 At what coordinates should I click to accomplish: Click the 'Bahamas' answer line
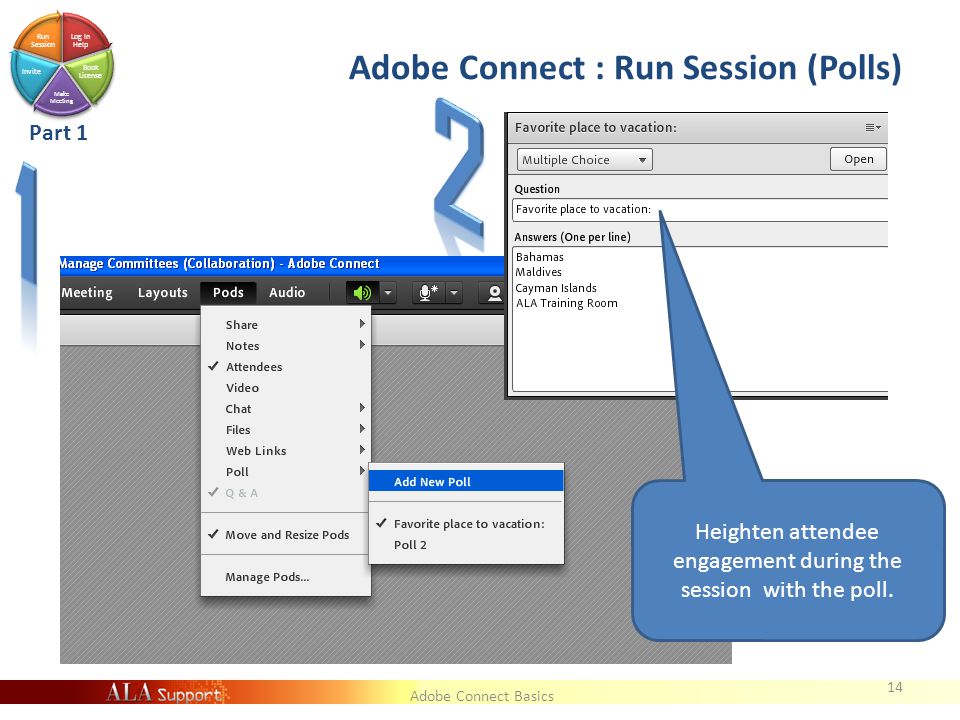(x=539, y=257)
